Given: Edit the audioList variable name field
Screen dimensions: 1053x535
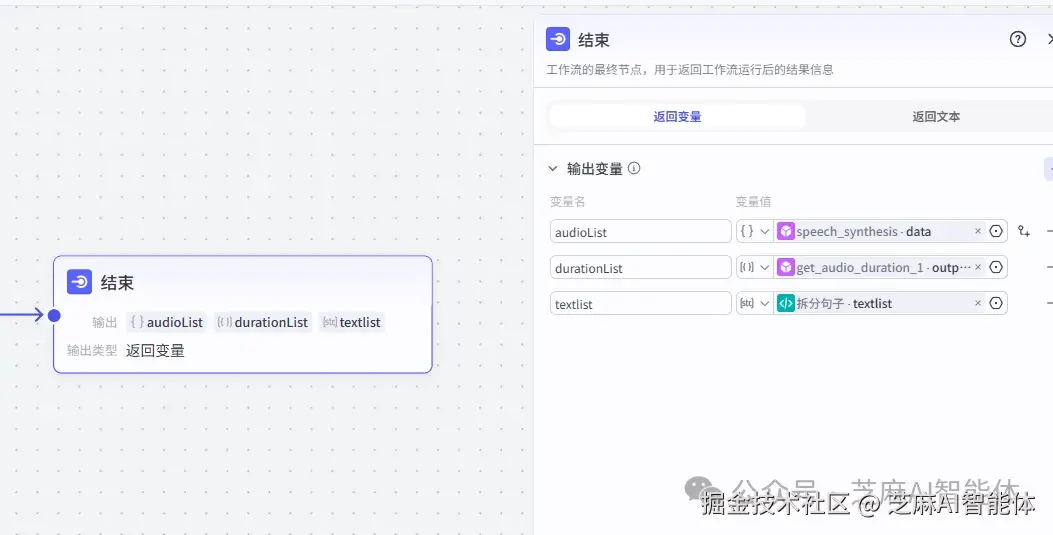Looking at the screenshot, I should (641, 232).
